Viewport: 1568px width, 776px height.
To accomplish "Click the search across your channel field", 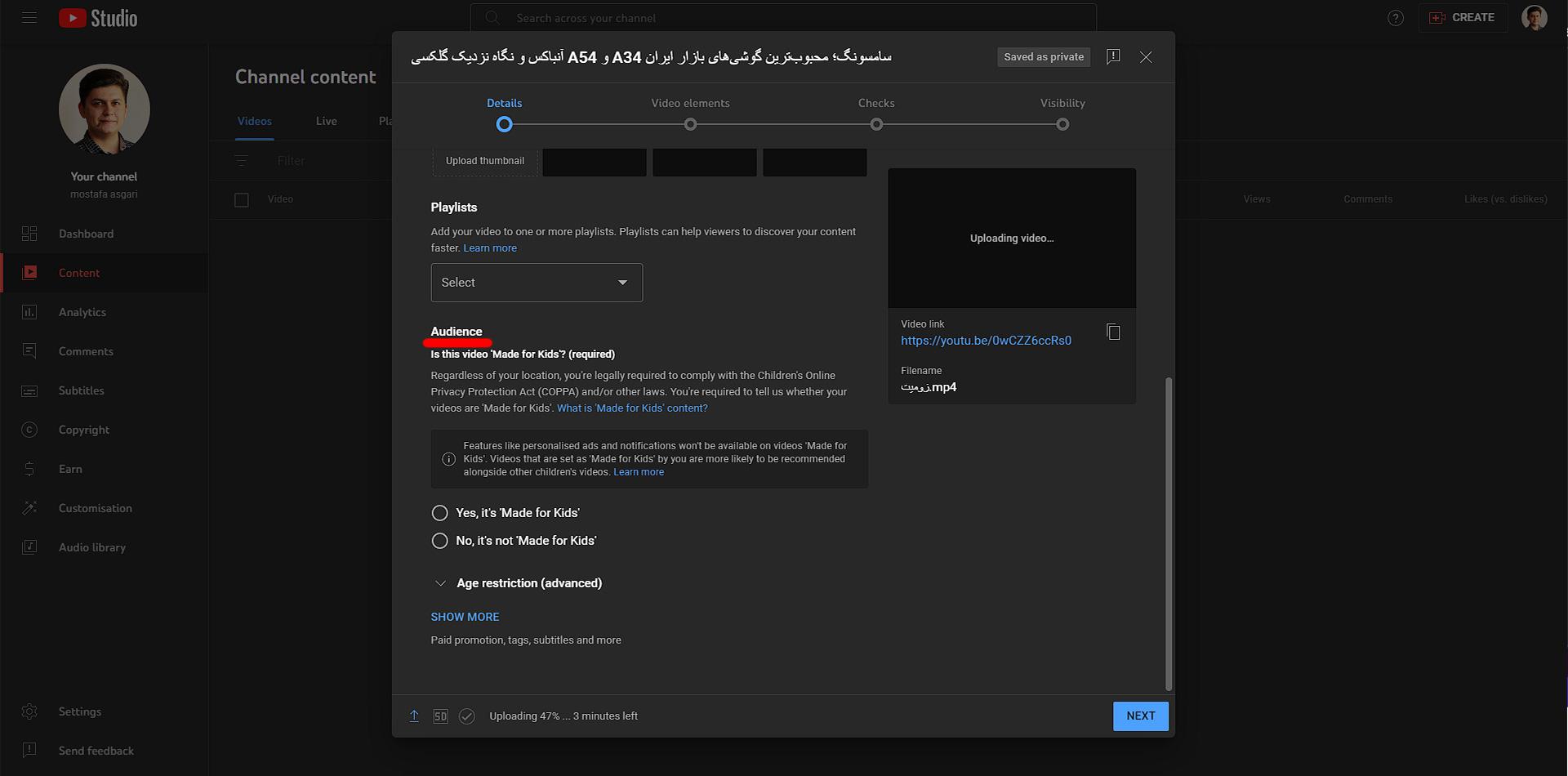I will tap(783, 17).
